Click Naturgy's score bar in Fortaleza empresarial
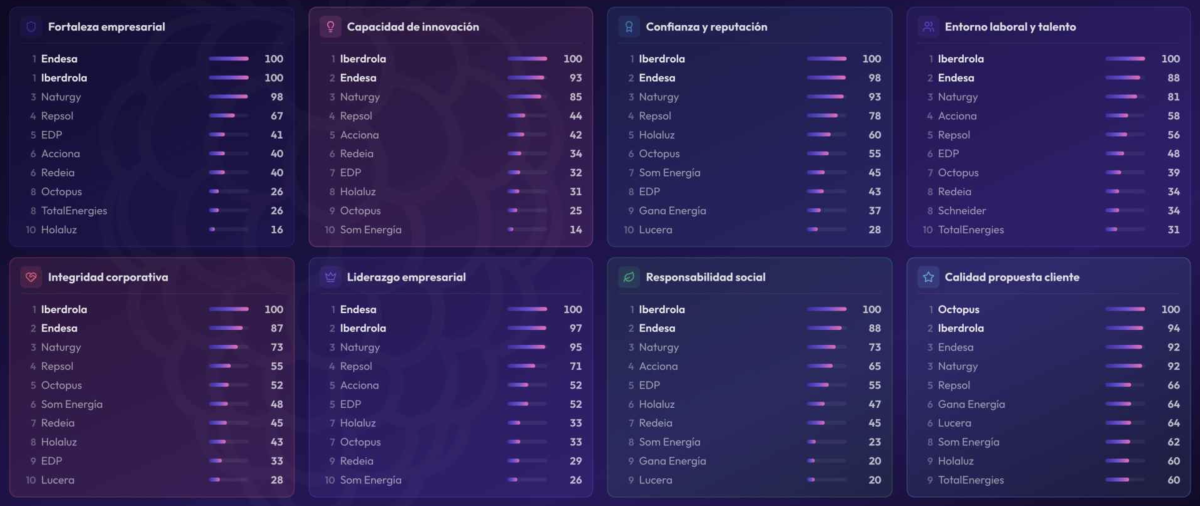The image size is (1200, 506). [228, 97]
